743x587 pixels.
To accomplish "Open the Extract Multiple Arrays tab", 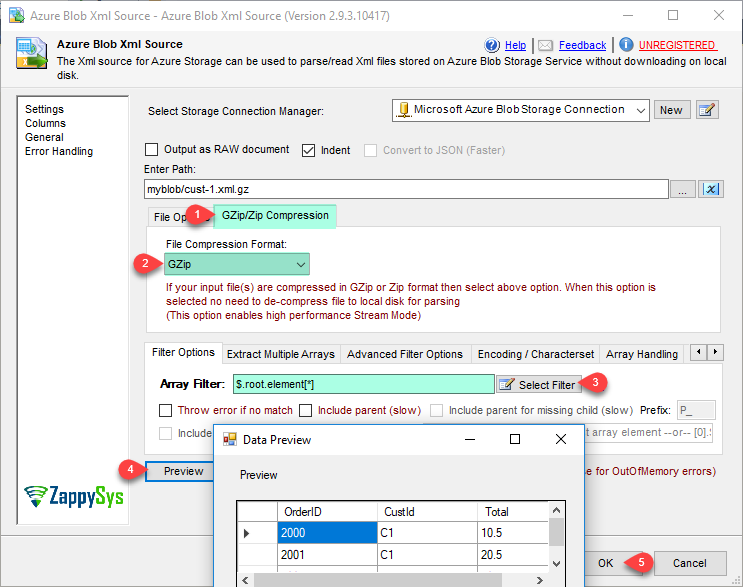I will coord(281,354).
